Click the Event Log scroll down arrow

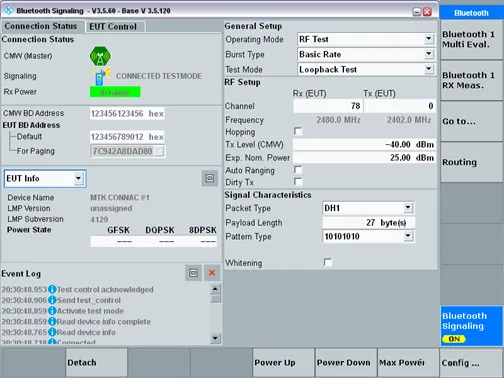[215, 339]
